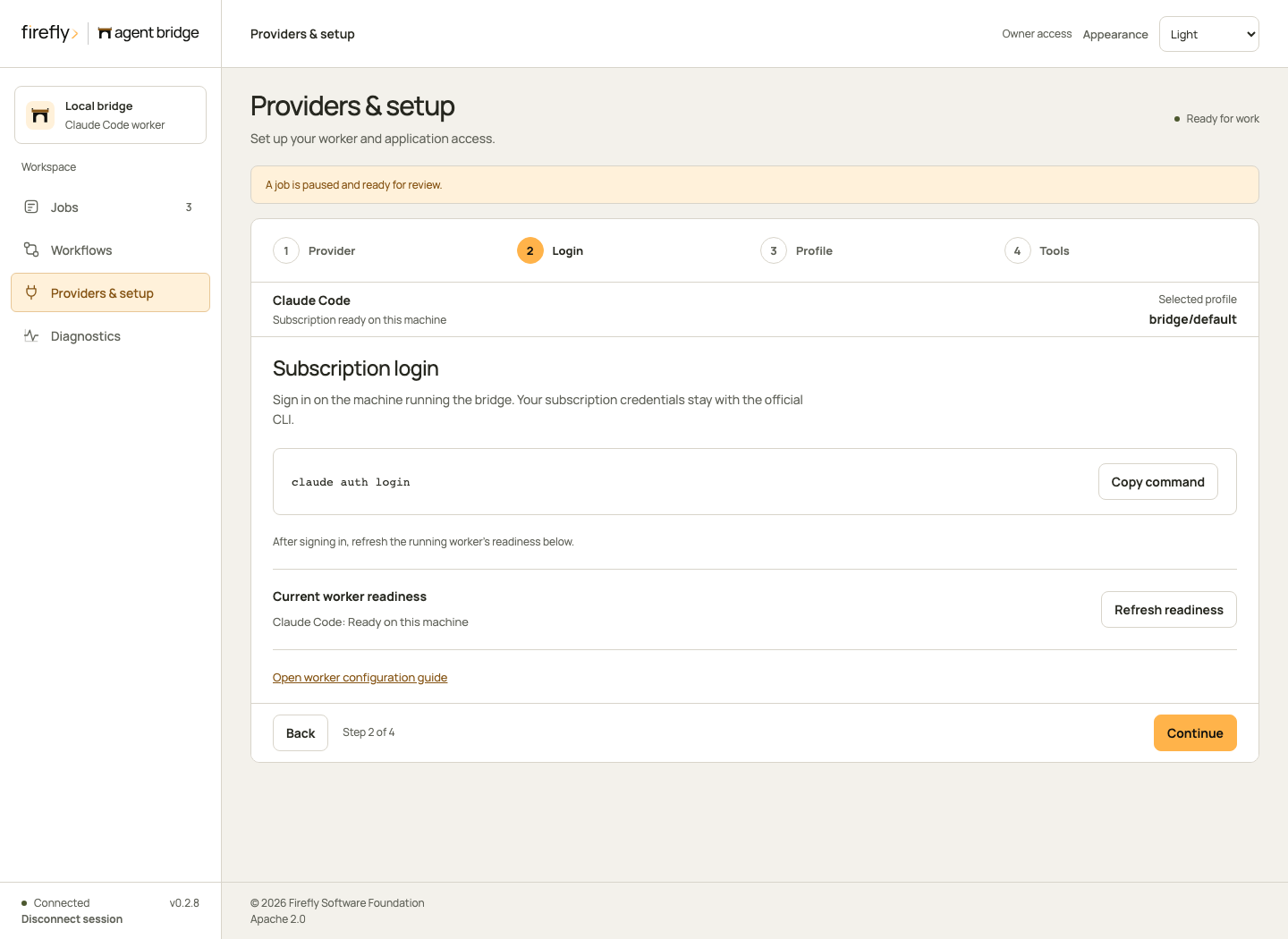Click the version 'v0.2.8' label
The image size is (1288, 939).
tap(184, 903)
